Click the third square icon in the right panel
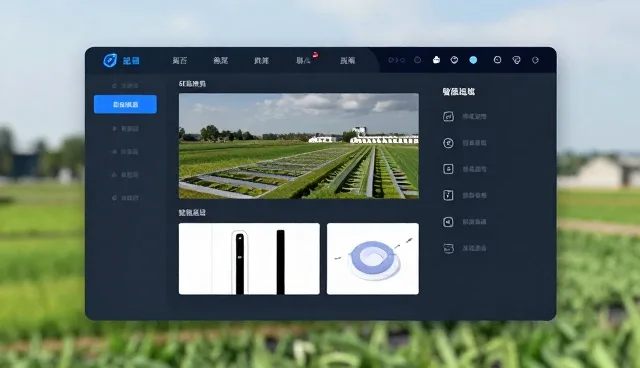The height and width of the screenshot is (368, 640). [448, 169]
